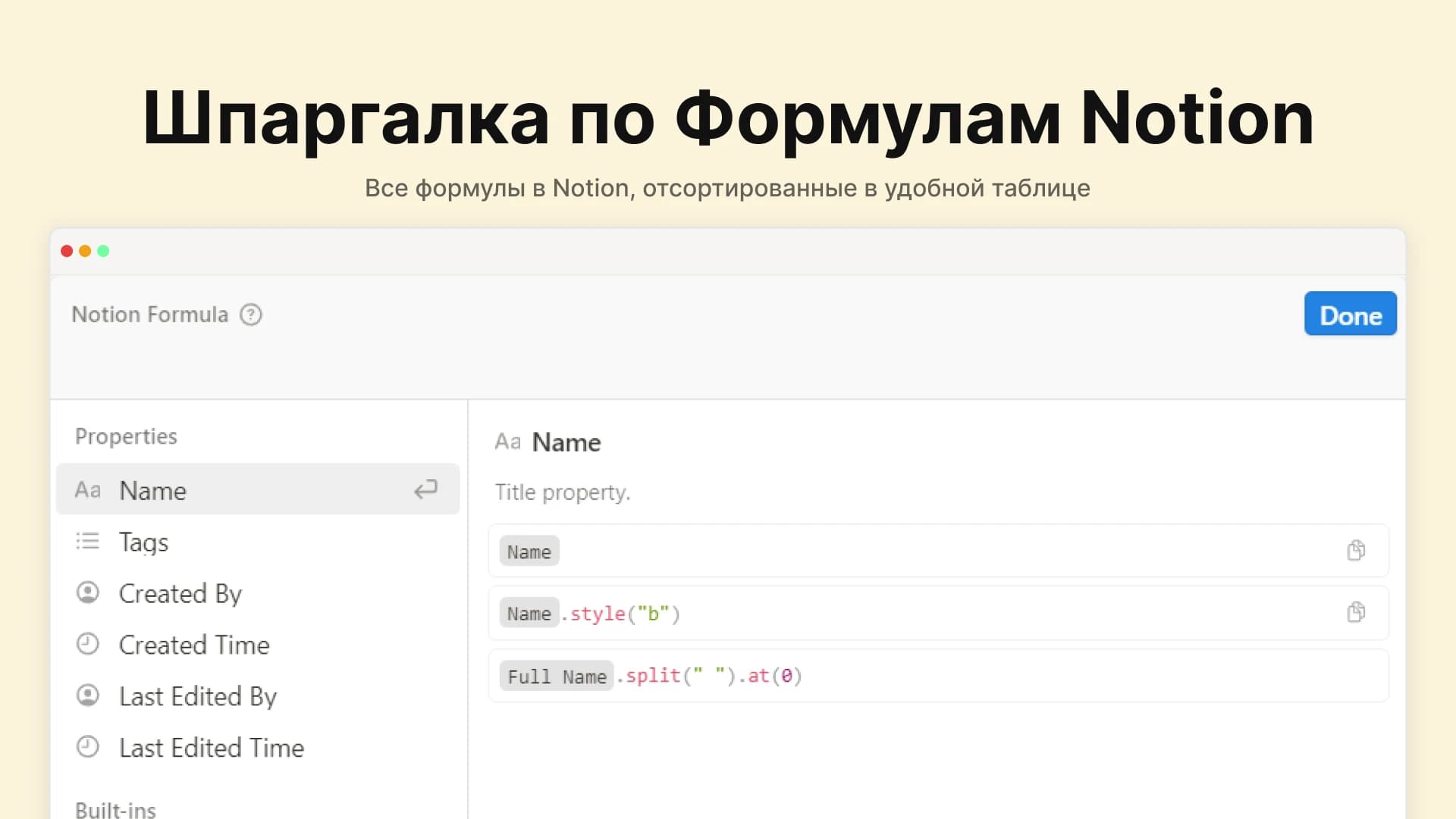1456x819 pixels.
Task: Click the Properties section header
Action: click(x=126, y=437)
